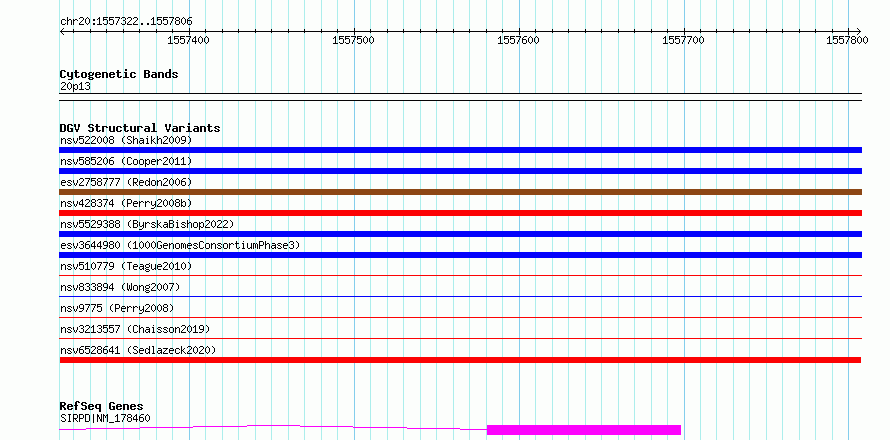Click the left arrowhead on the ruler
The width and height of the screenshot is (890, 440).
tap(62, 31)
